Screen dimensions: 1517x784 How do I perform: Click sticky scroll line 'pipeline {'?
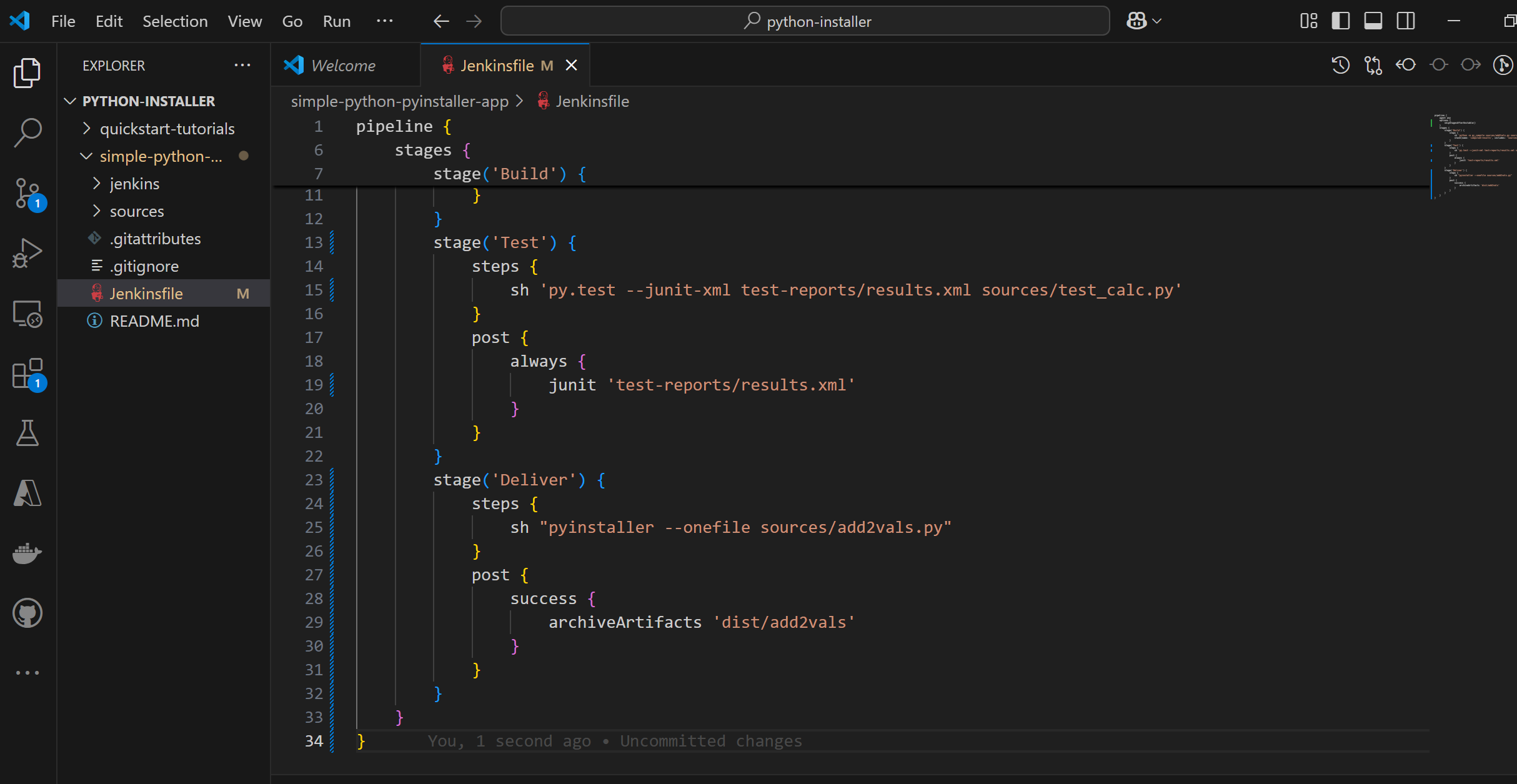click(x=404, y=126)
